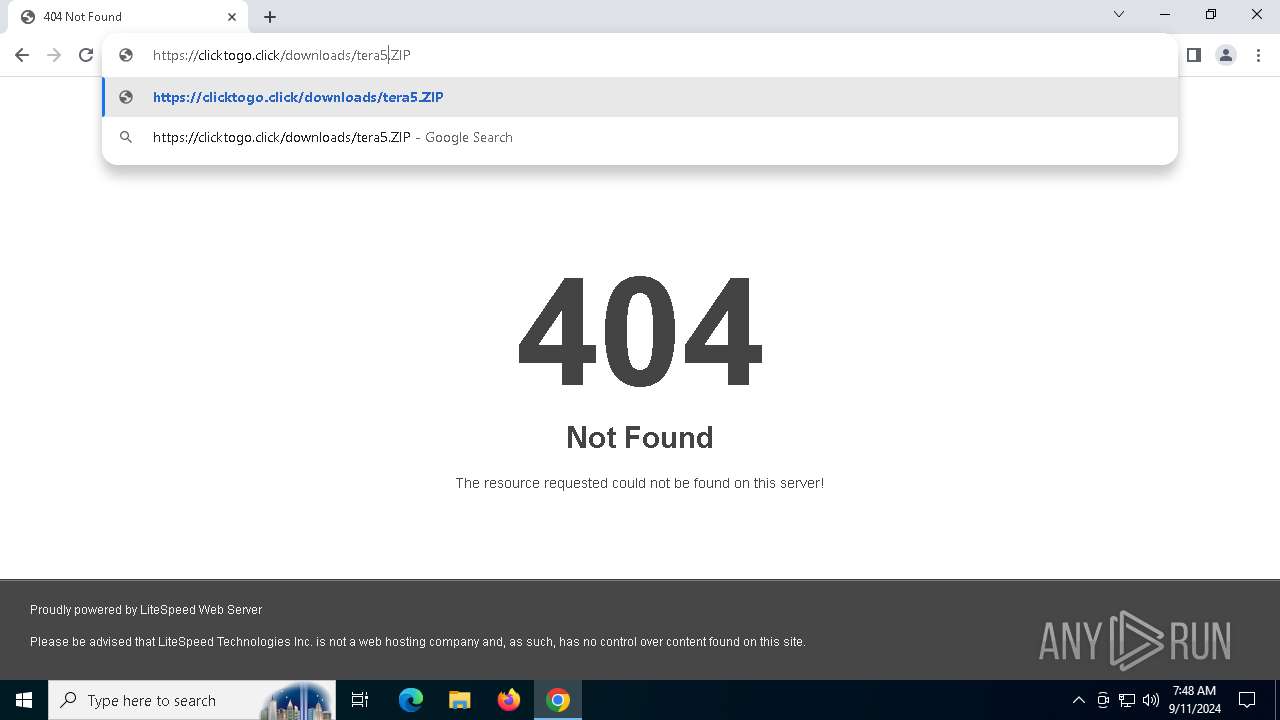This screenshot has height=720, width=1280.
Task: Open the side panel button
Action: [1193, 55]
